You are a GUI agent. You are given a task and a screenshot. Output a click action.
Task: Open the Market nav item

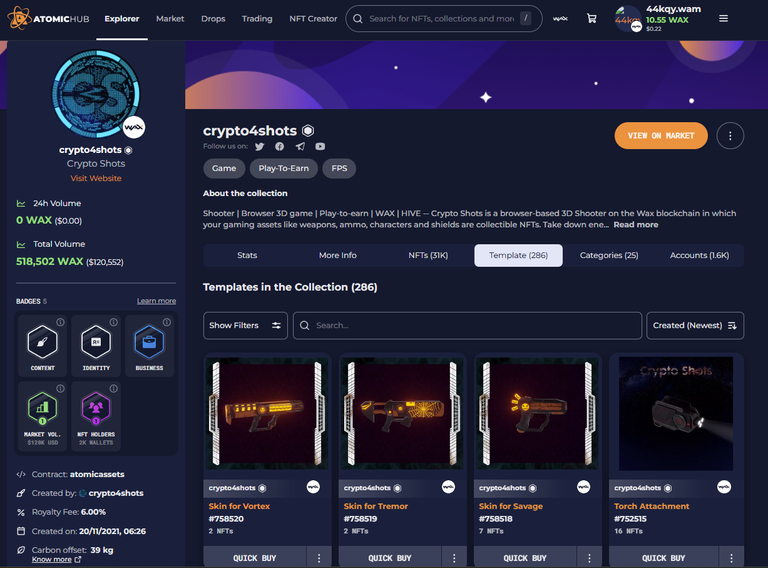(170, 19)
